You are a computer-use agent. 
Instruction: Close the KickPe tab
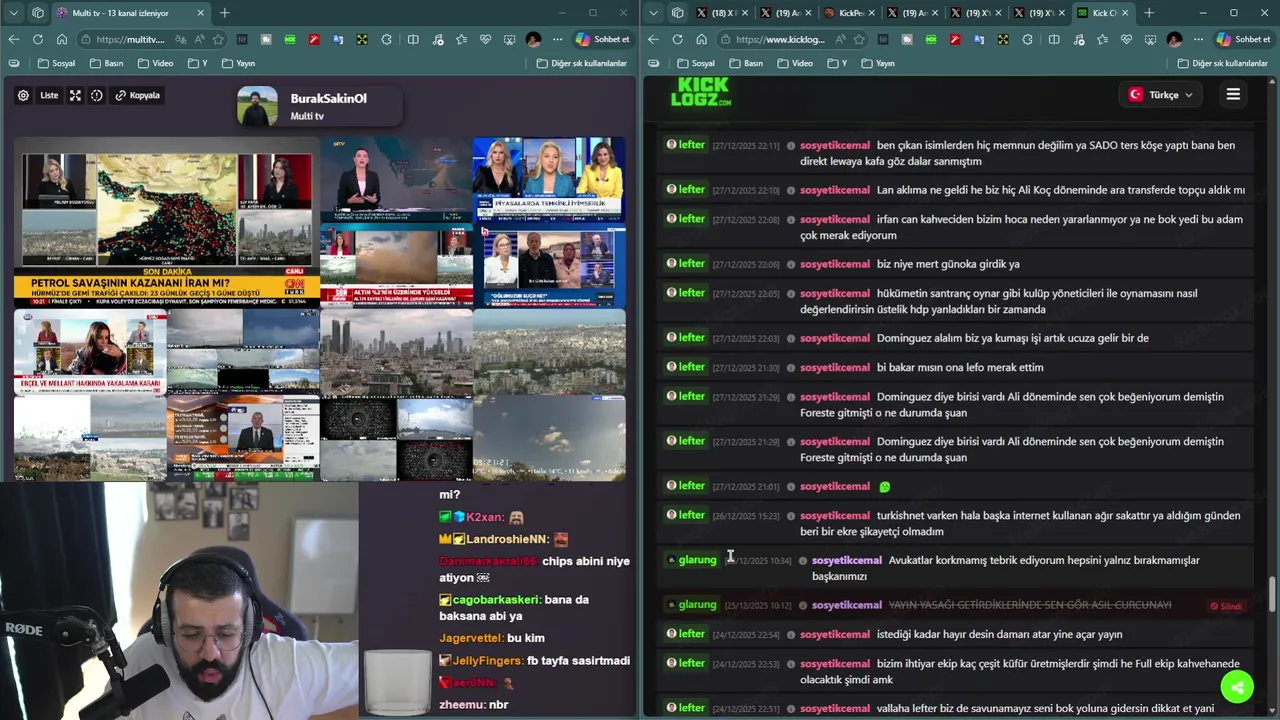coord(873,13)
